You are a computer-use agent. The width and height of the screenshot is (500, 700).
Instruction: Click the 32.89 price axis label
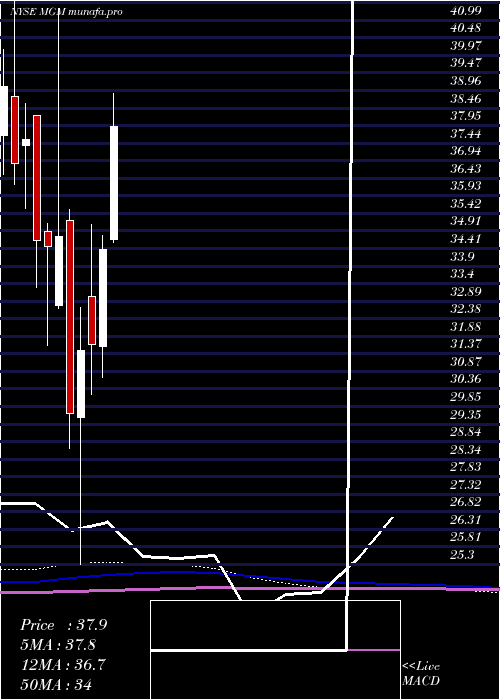pos(466,292)
